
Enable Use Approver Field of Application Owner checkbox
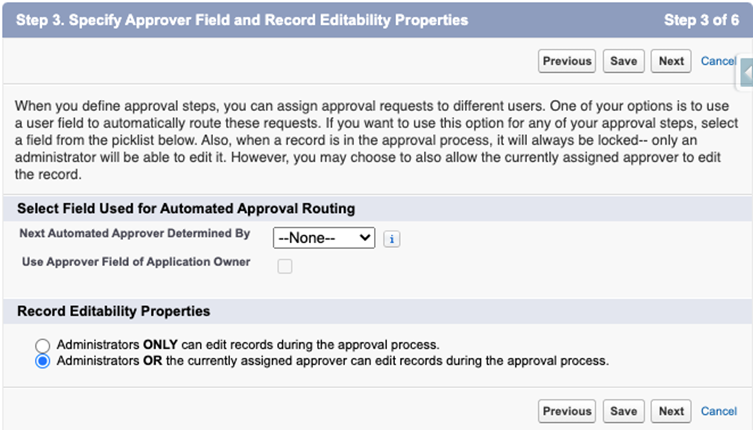(285, 266)
